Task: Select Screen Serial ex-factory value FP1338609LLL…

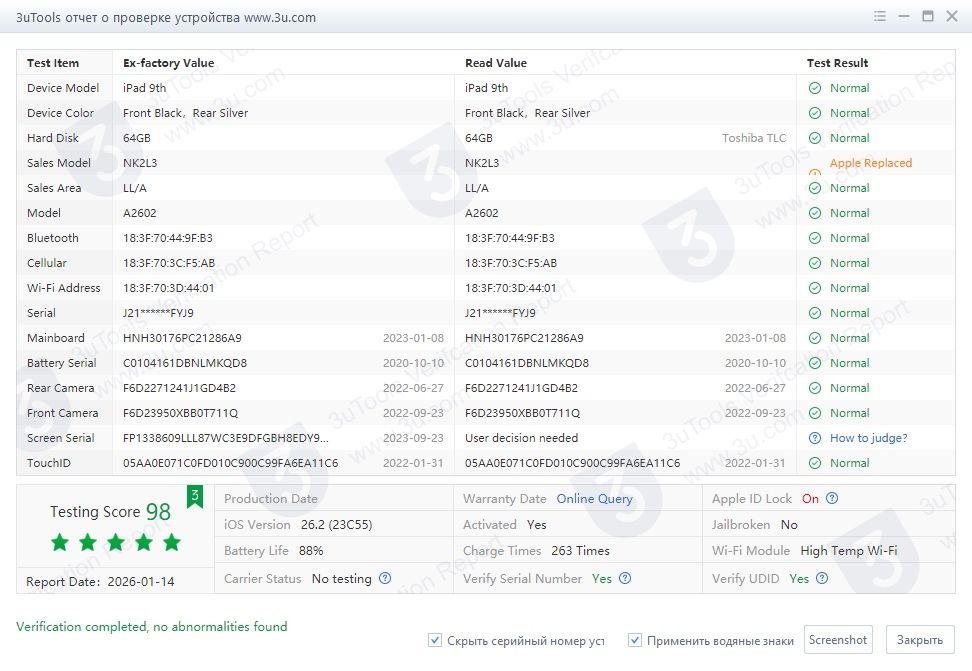Action: (x=226, y=438)
